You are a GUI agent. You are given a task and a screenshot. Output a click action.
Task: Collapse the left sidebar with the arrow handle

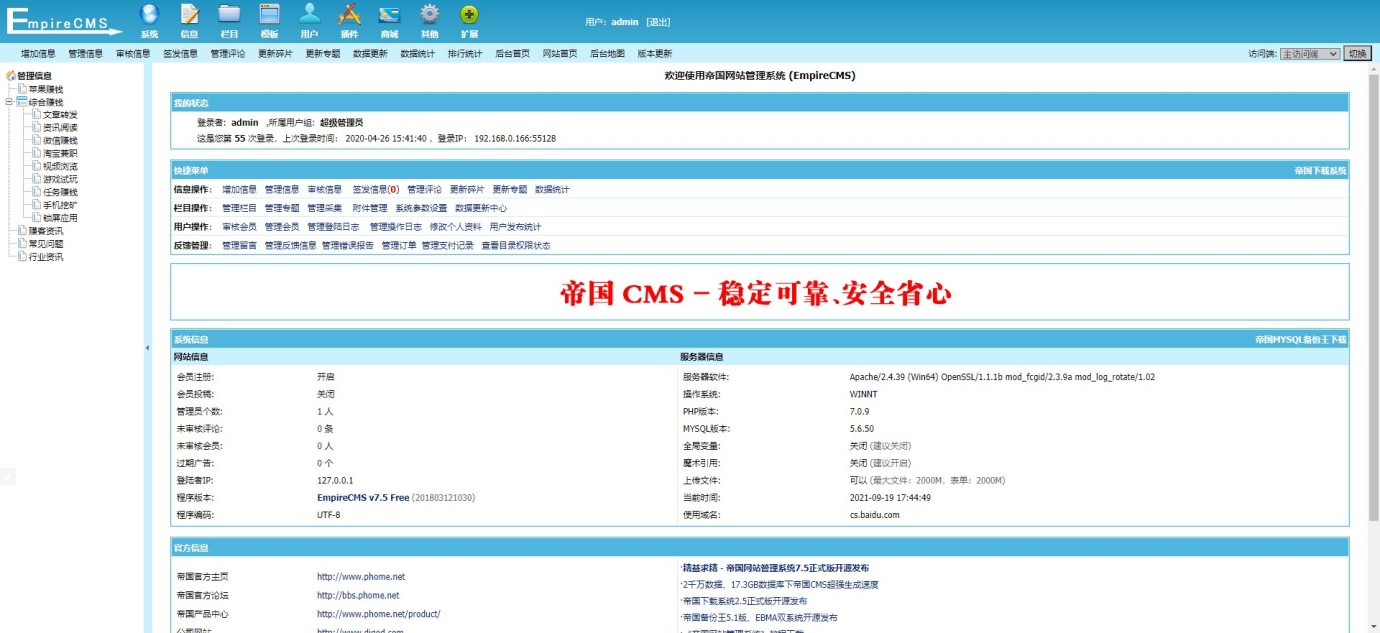coord(148,348)
